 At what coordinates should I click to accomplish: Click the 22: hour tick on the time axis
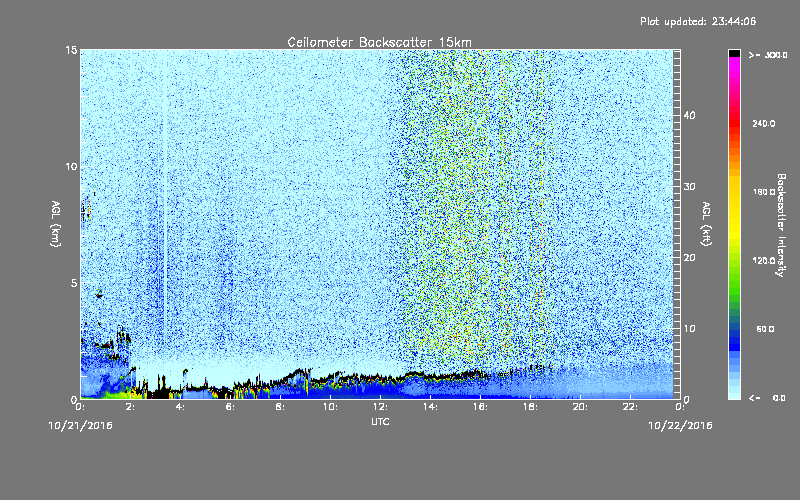tap(631, 407)
